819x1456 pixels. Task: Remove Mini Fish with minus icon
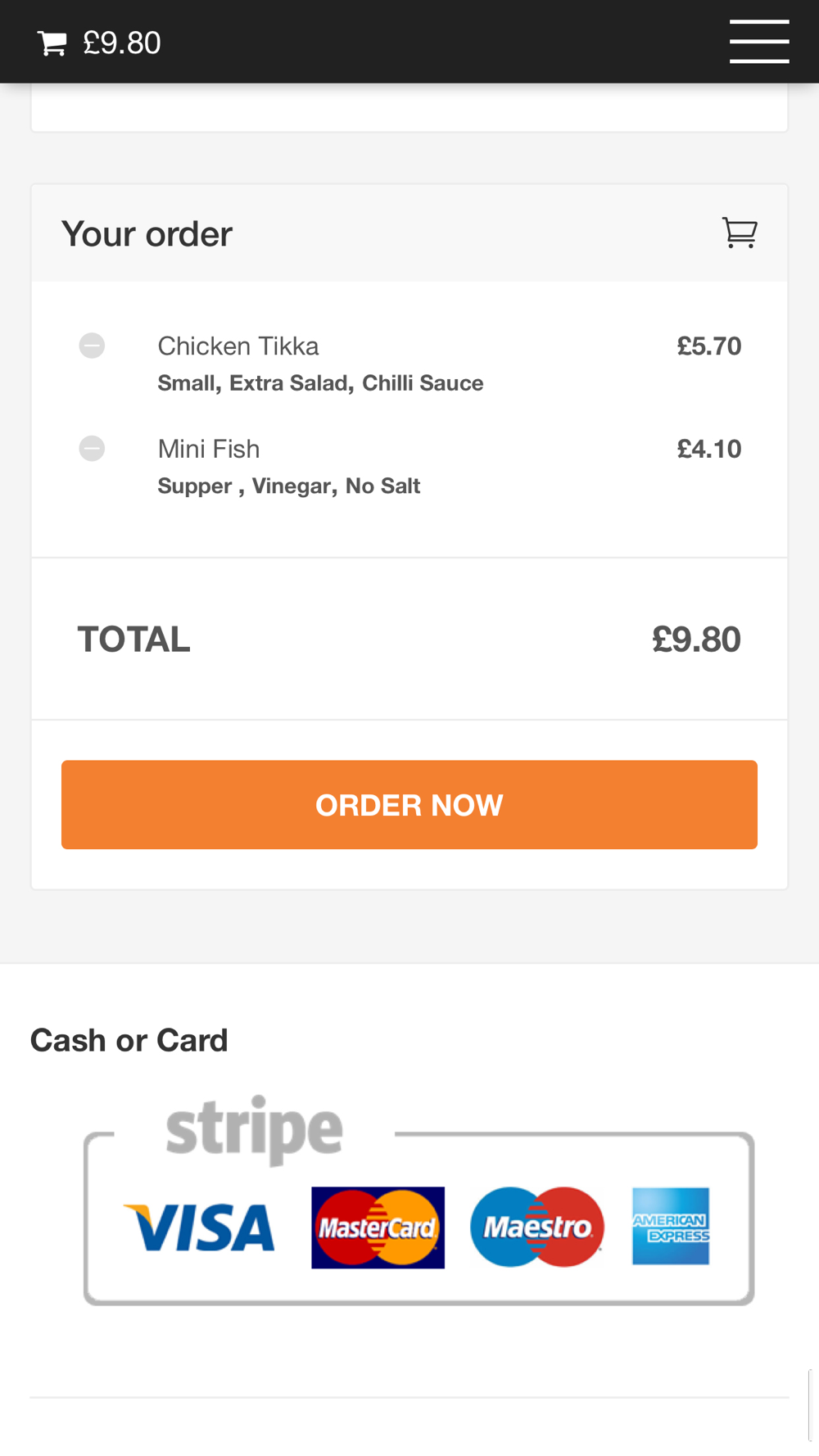tap(92, 449)
